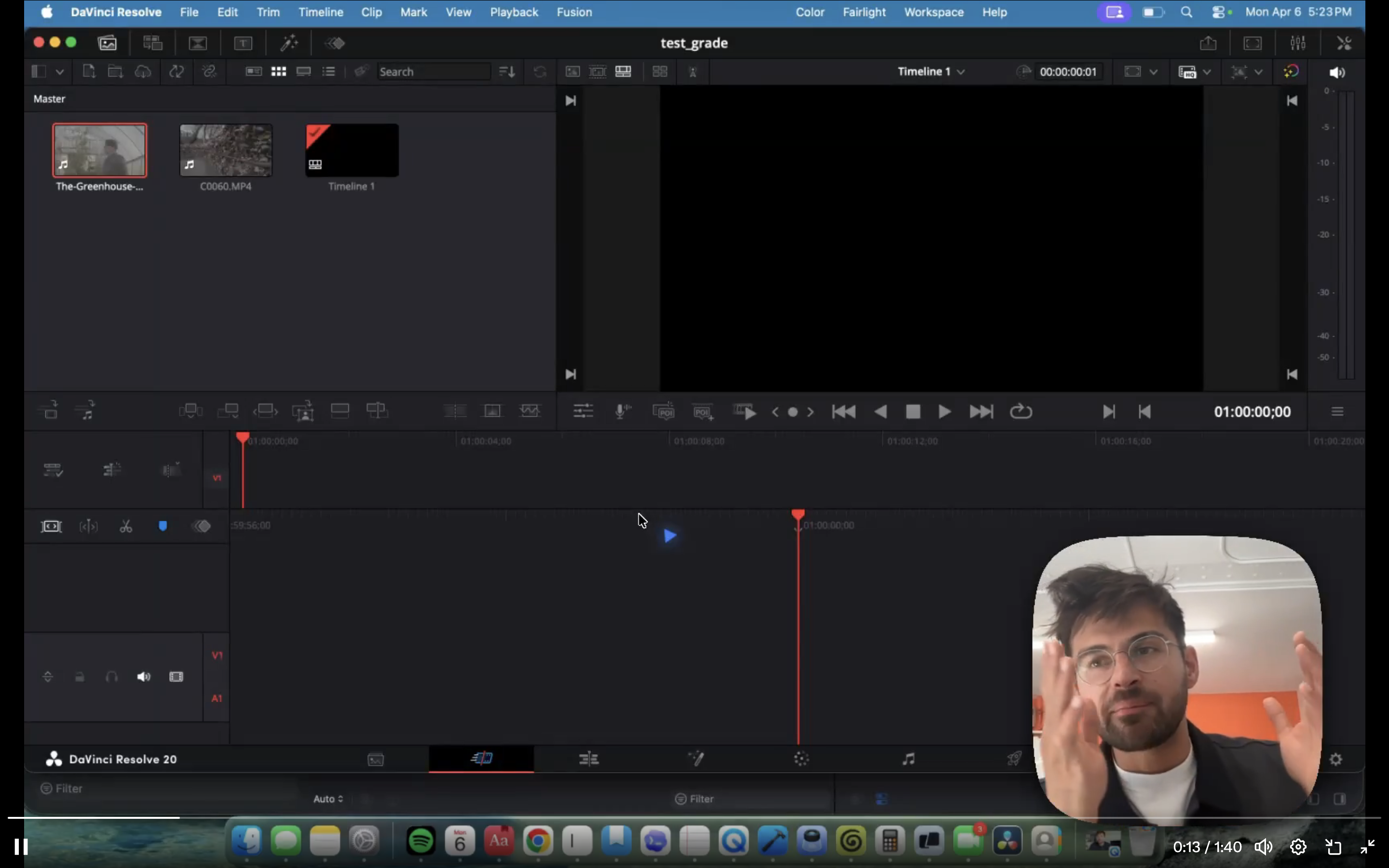Viewport: 1389px width, 868px height.
Task: Open the Auto dropdown at bottom
Action: pyautogui.click(x=328, y=799)
